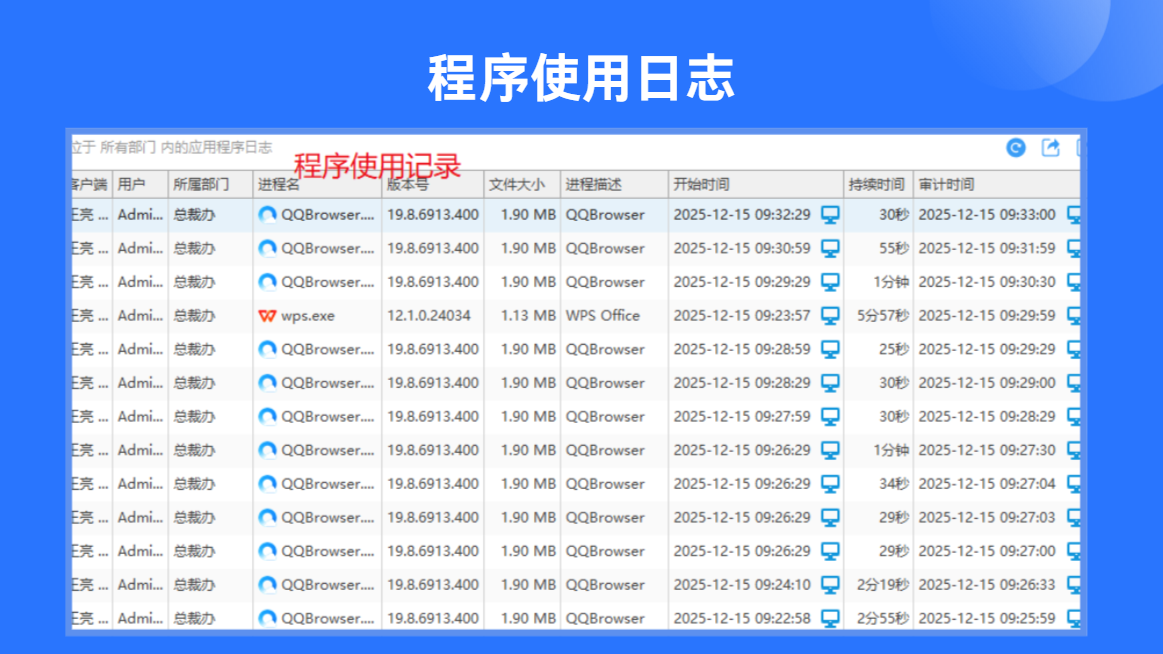The image size is (1163, 654).
Task: Click monitor icon beside start time 09:28:29
Action: pos(830,383)
